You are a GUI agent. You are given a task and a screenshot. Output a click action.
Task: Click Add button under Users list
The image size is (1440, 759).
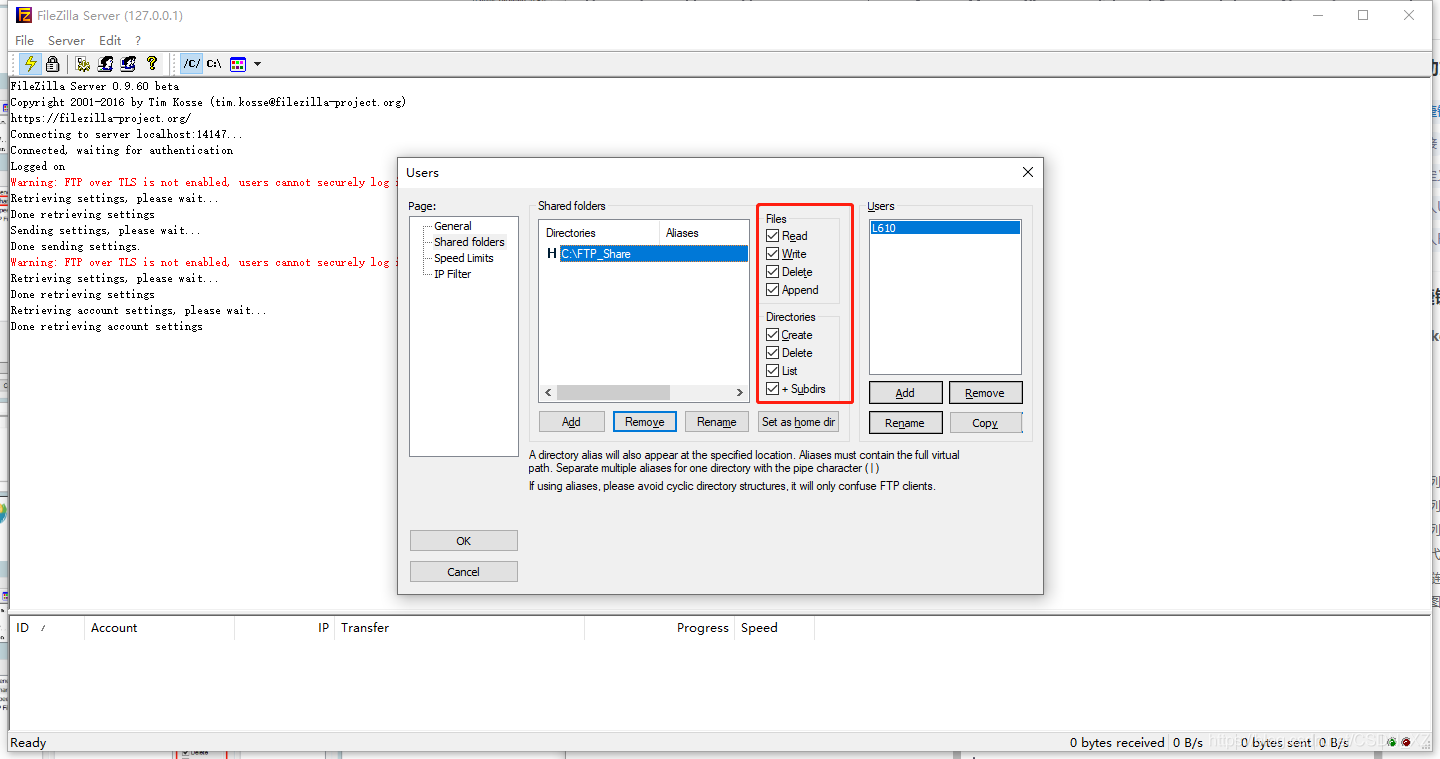[x=906, y=393]
